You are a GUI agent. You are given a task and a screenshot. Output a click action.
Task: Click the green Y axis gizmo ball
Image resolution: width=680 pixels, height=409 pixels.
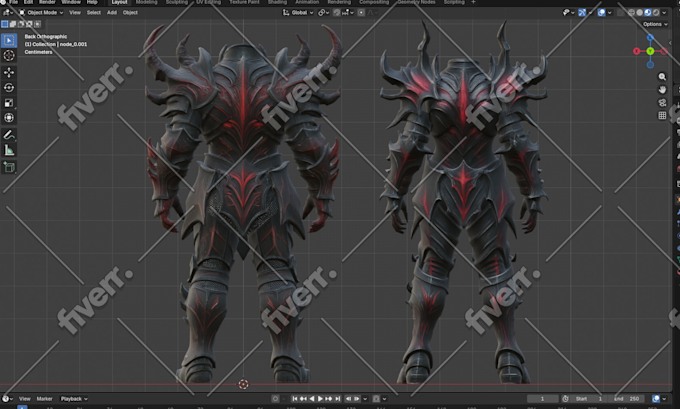click(x=650, y=51)
